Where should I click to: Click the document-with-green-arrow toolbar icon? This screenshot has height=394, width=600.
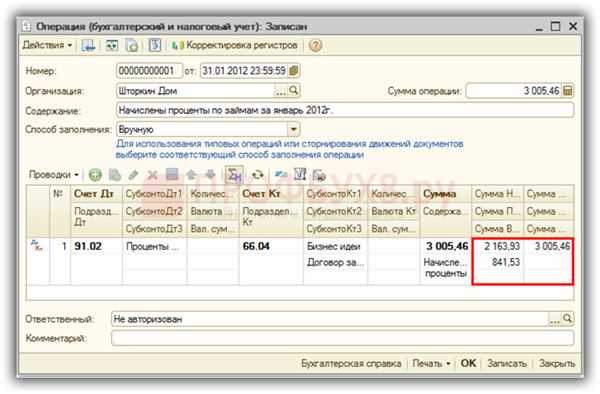[132, 46]
